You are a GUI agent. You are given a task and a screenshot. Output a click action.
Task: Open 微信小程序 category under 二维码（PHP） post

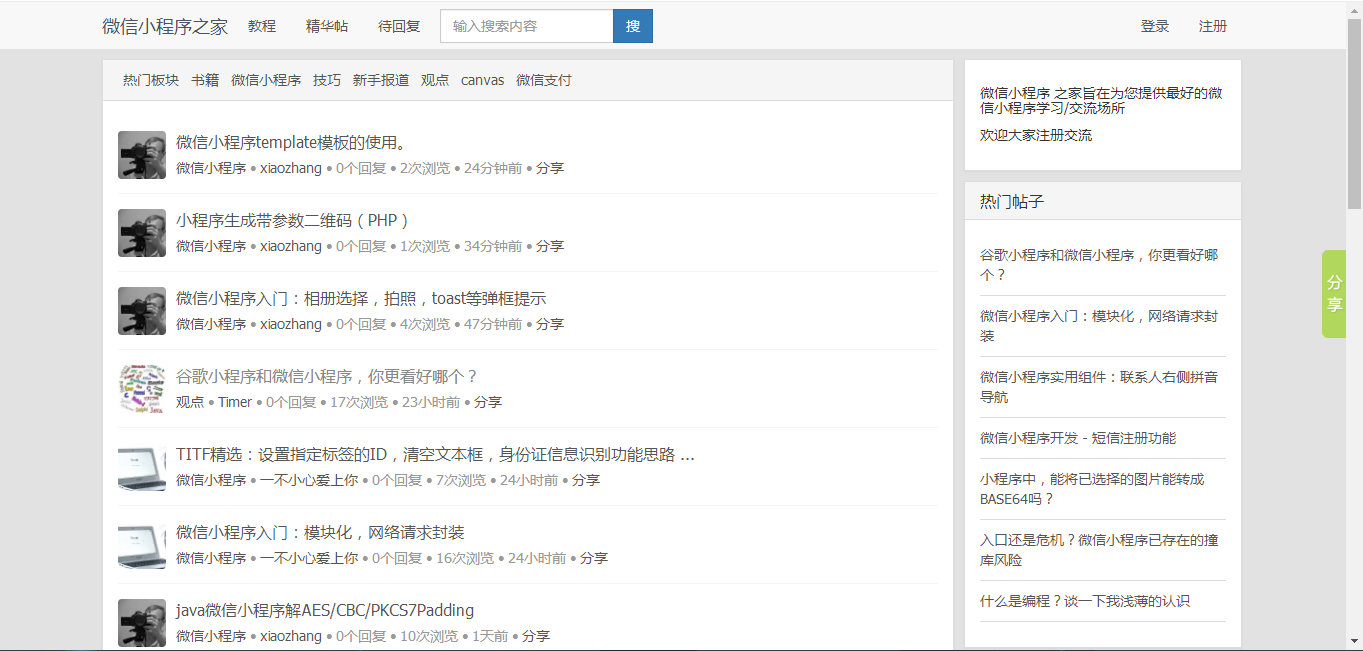tap(211, 246)
